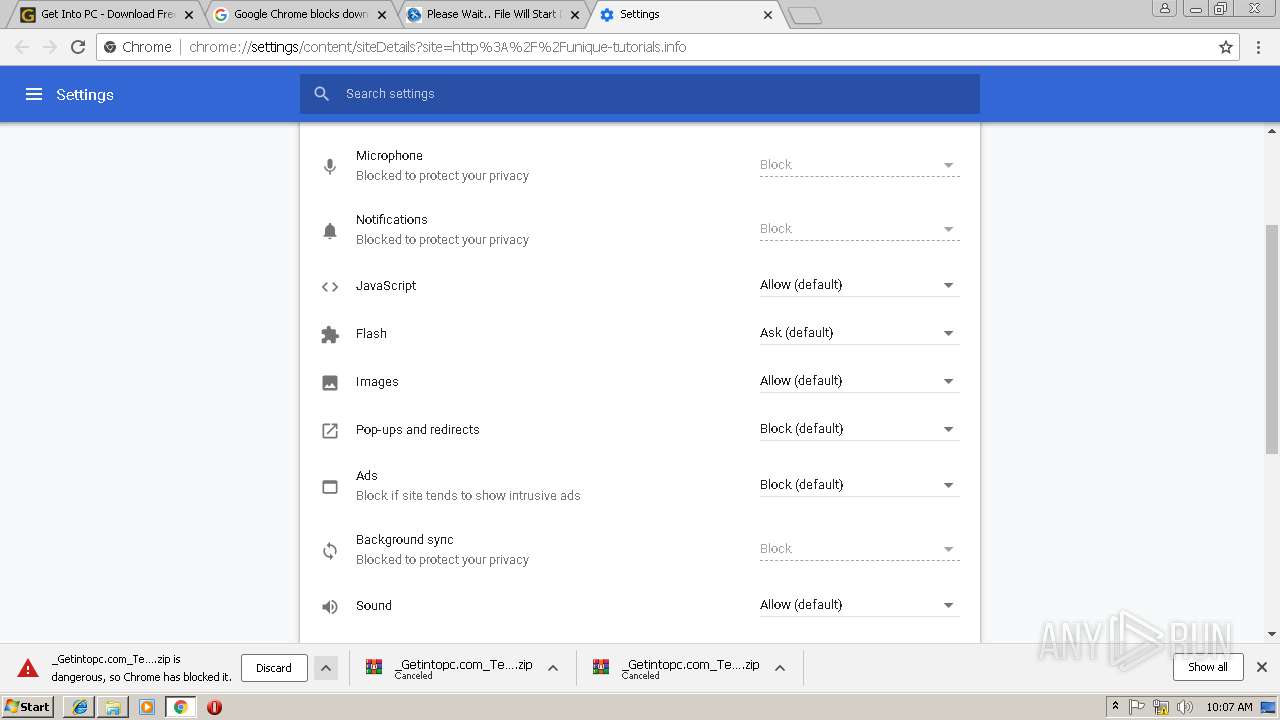Open the Chrome user profile icon
Screen dimensions: 1280x720
1164,9
